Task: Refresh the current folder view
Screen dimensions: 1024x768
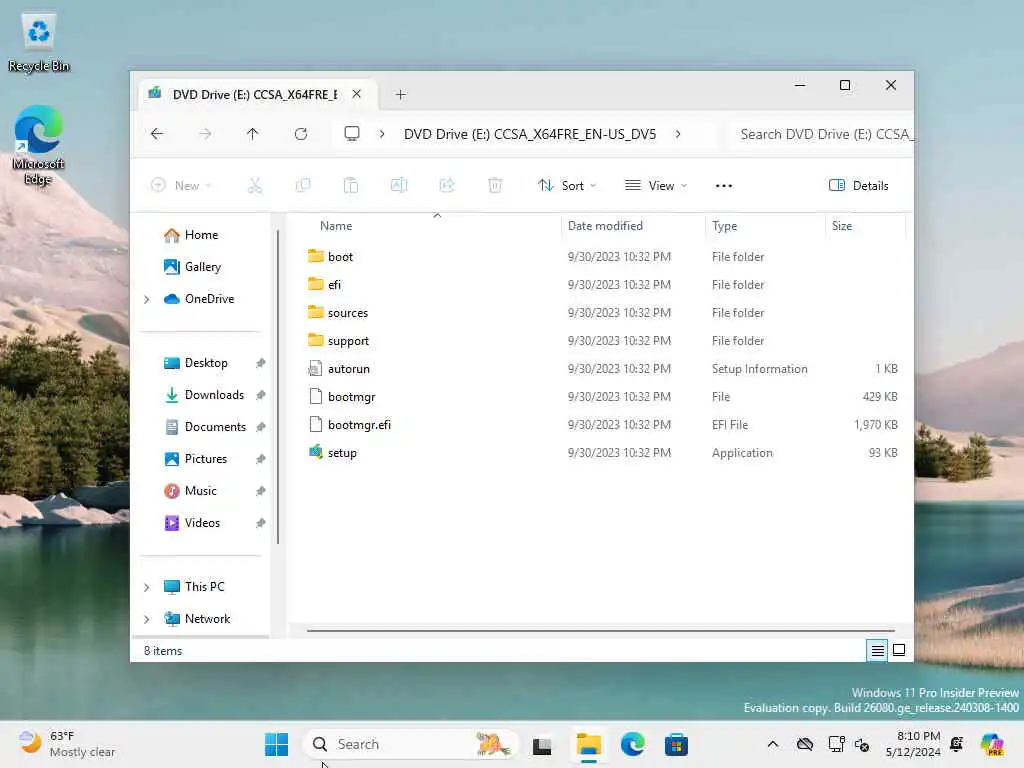Action: [301, 134]
